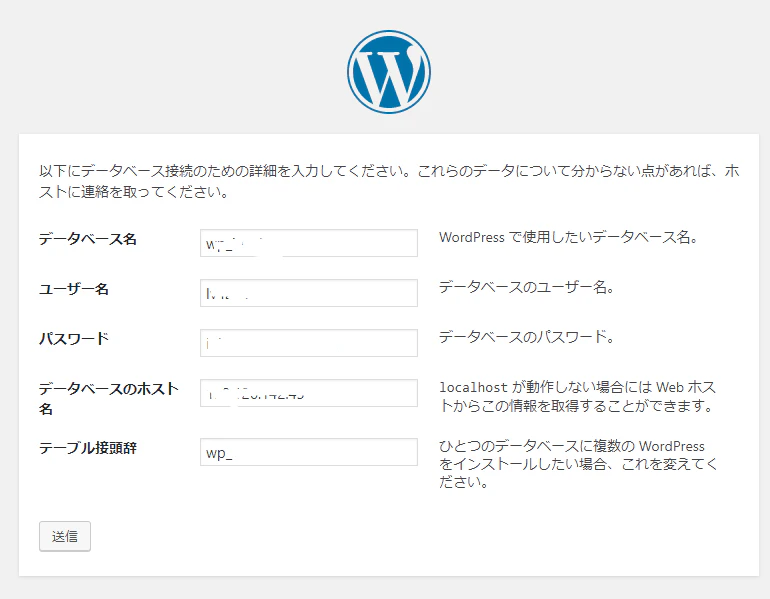Click the WordPress logo at top
The height and width of the screenshot is (599, 770).
coord(389,72)
